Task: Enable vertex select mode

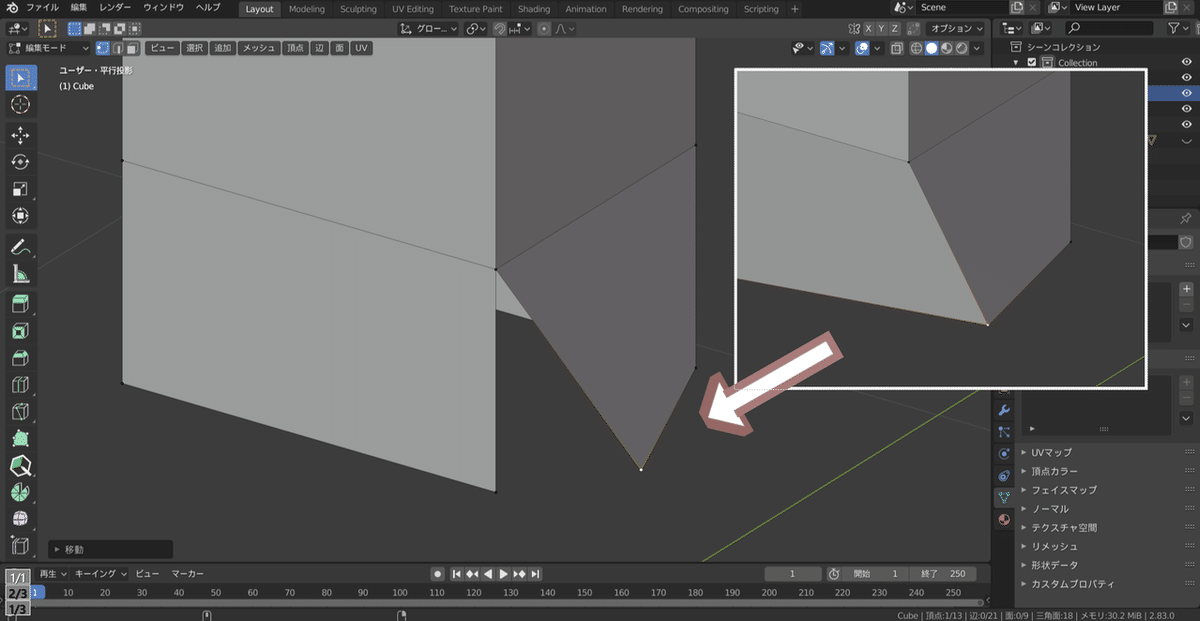Action: [103, 48]
